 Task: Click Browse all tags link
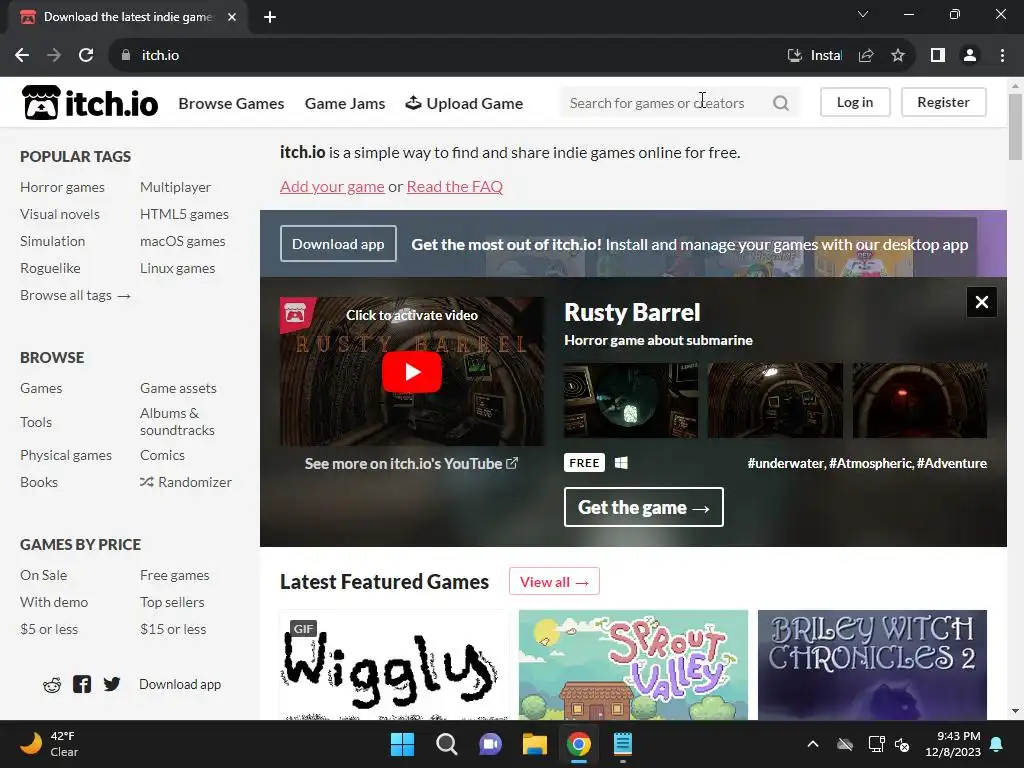(75, 295)
